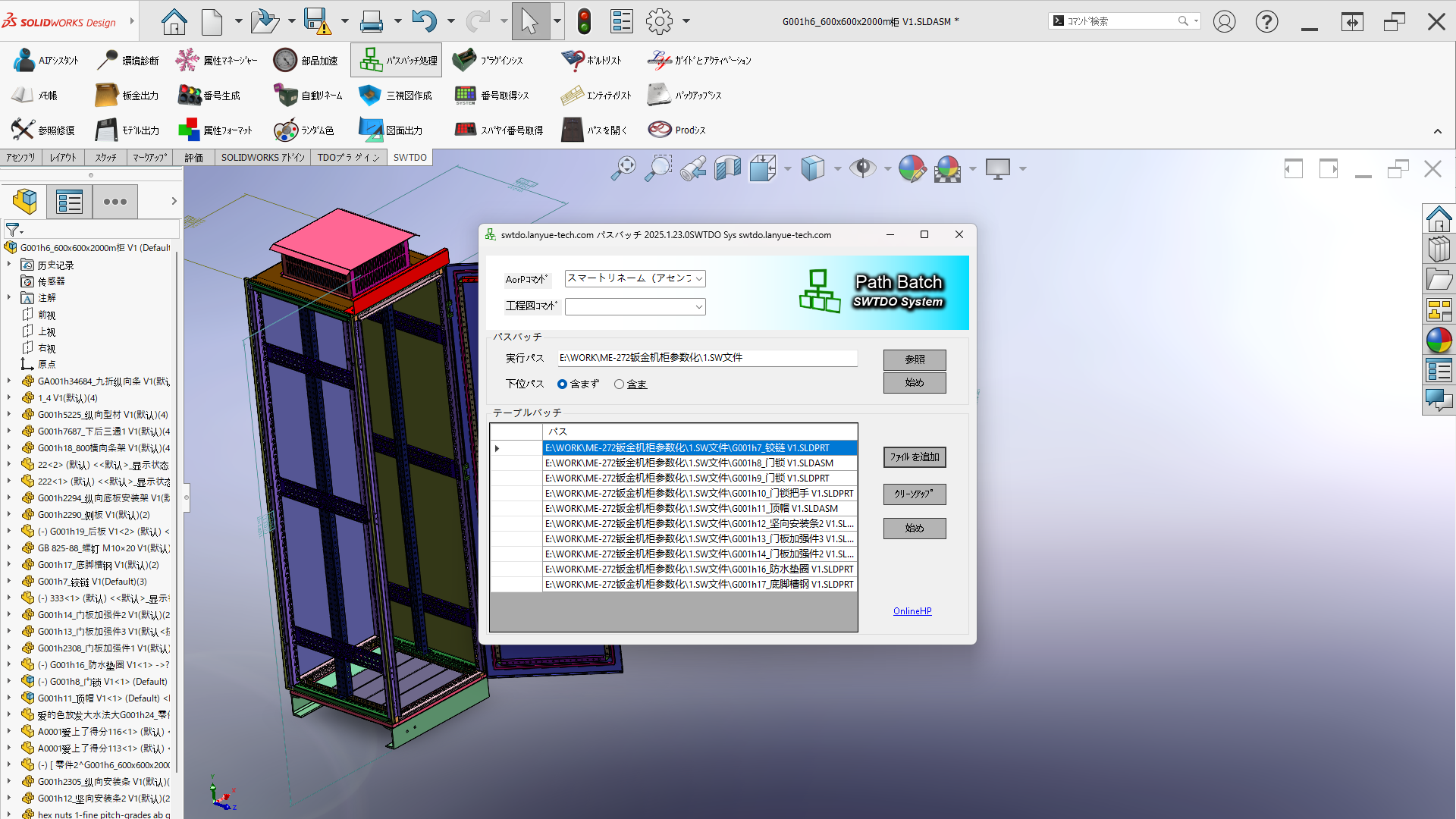Open the Zoom to Fit view tool
This screenshot has width=1456, height=819.
tap(623, 168)
